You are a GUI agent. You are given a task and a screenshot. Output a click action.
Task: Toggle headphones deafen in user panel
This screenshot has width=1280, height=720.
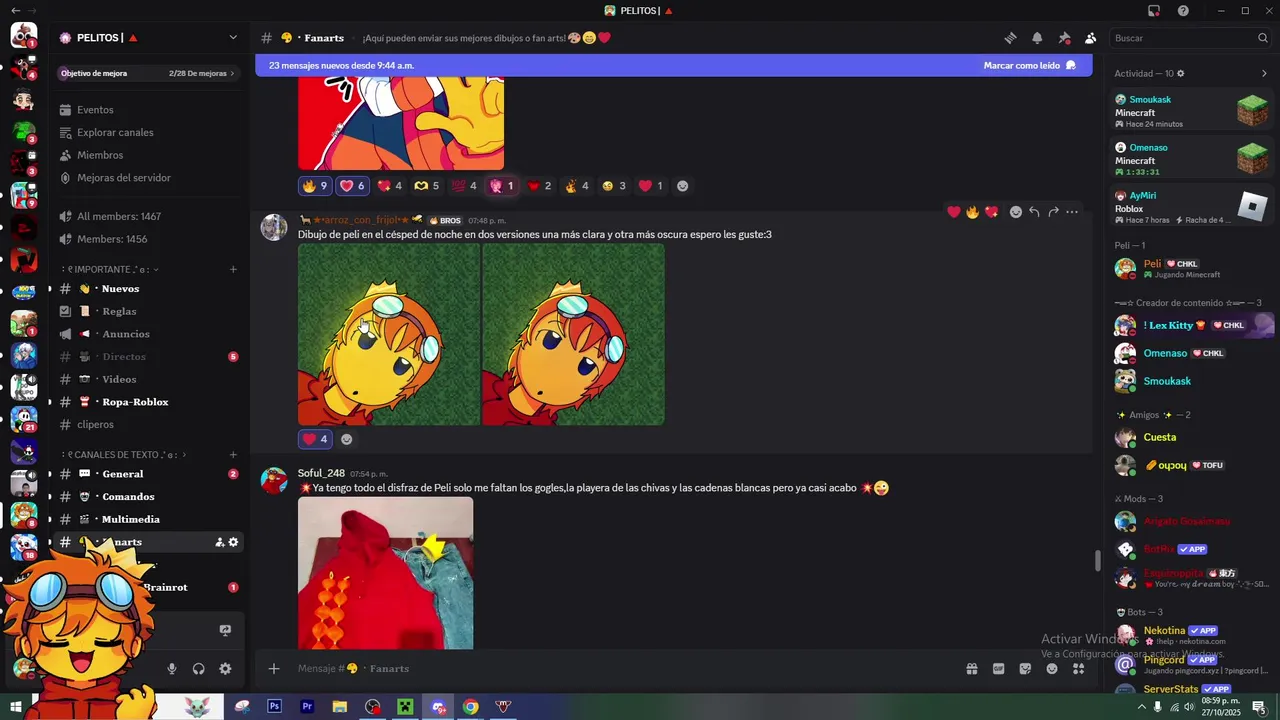[198, 669]
